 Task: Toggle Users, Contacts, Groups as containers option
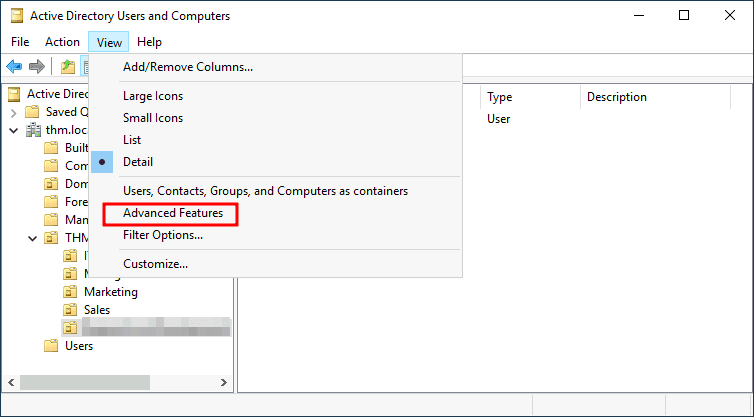(264, 191)
